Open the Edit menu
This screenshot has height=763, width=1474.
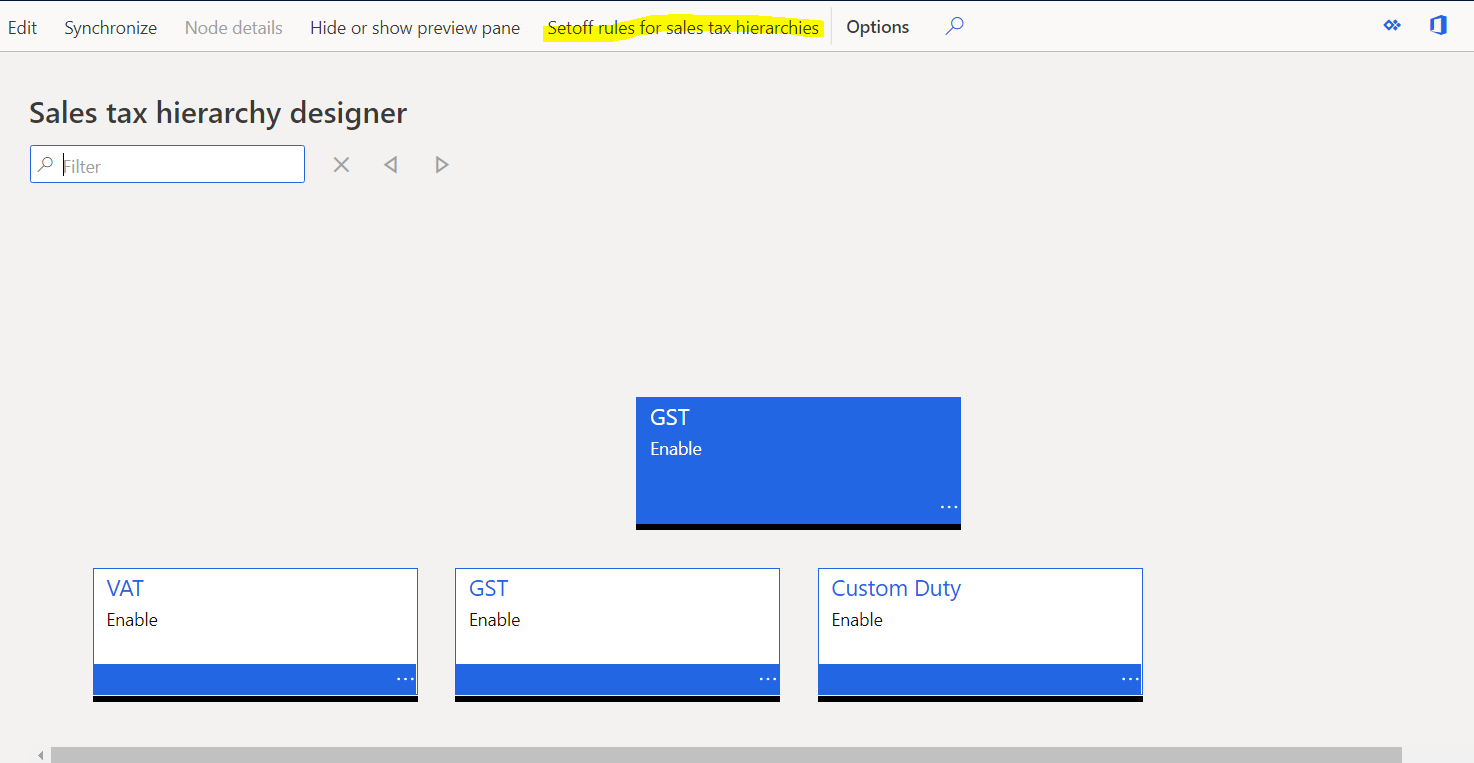point(22,27)
